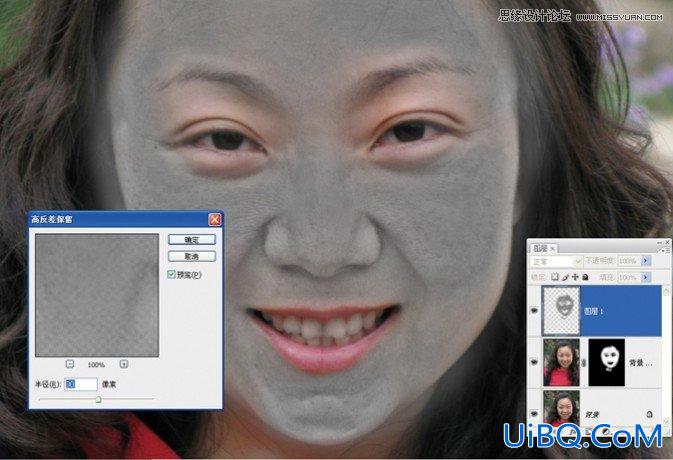Screen dimensions: 673x460
Task: Select the black layer mask thumbnail
Action: point(607,362)
